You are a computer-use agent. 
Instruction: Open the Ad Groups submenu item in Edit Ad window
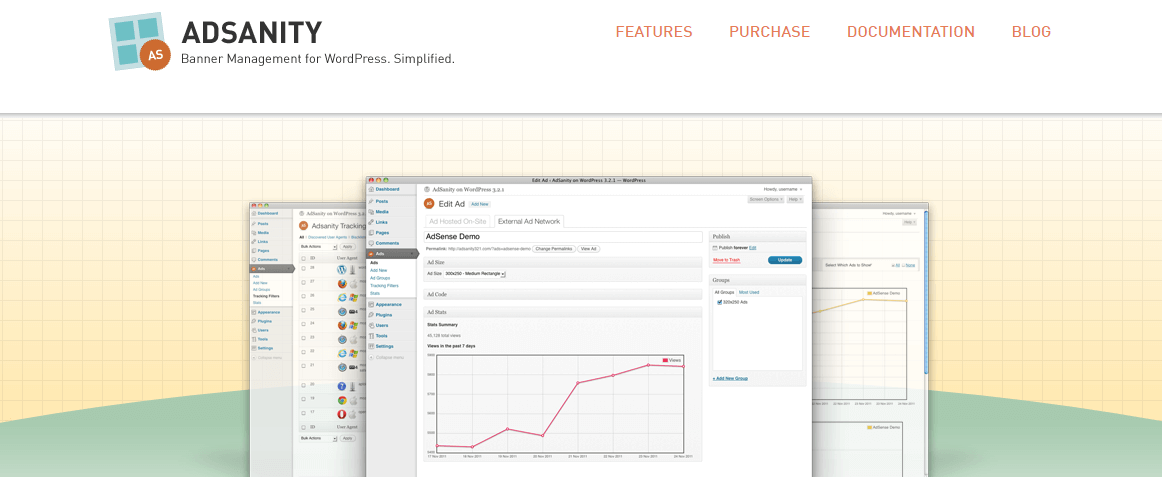379,278
